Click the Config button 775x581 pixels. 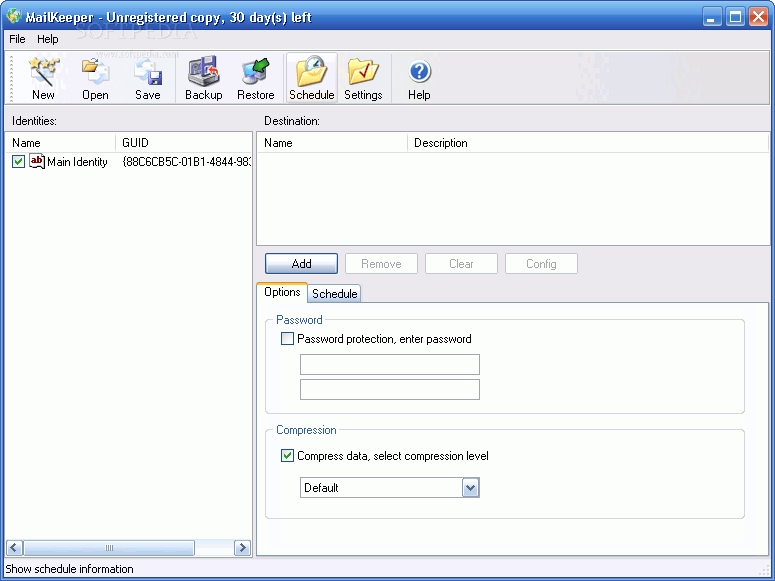click(541, 264)
